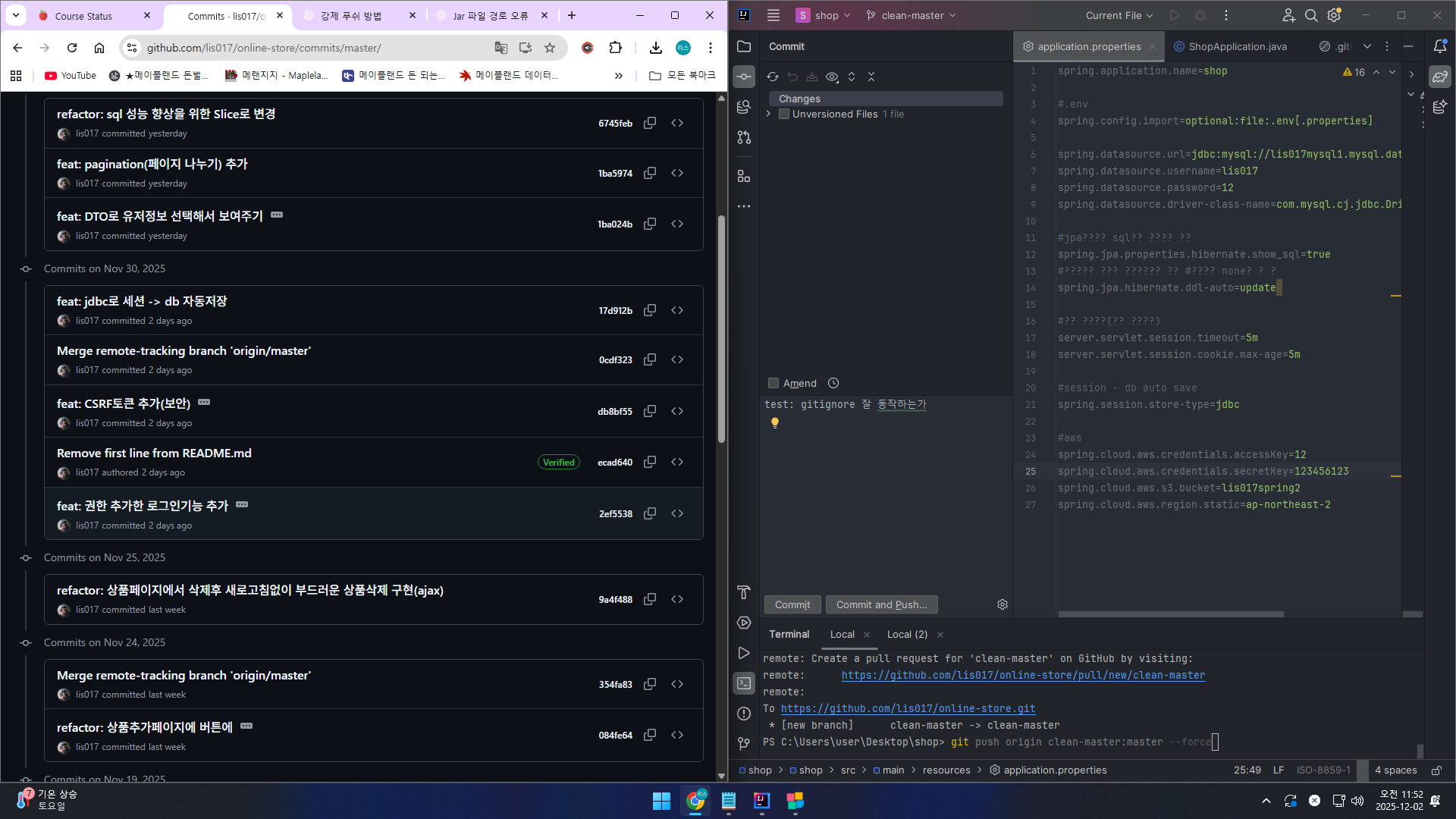Screen dimensions: 1456x819
Task: Expand the Unversioned Files tree node
Action: point(768,114)
